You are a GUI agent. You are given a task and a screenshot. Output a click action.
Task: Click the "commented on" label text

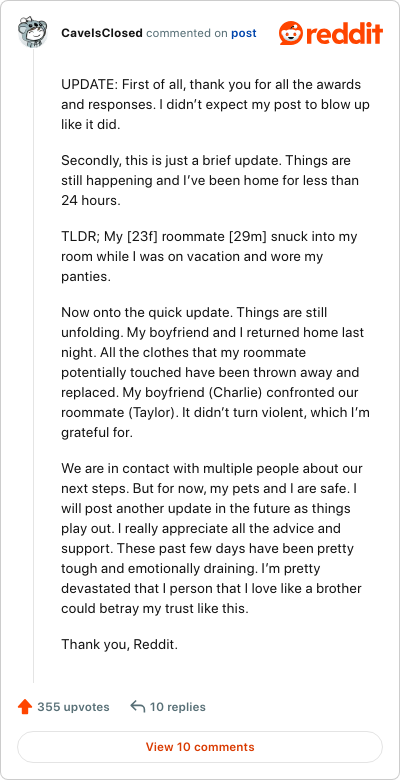187,33
